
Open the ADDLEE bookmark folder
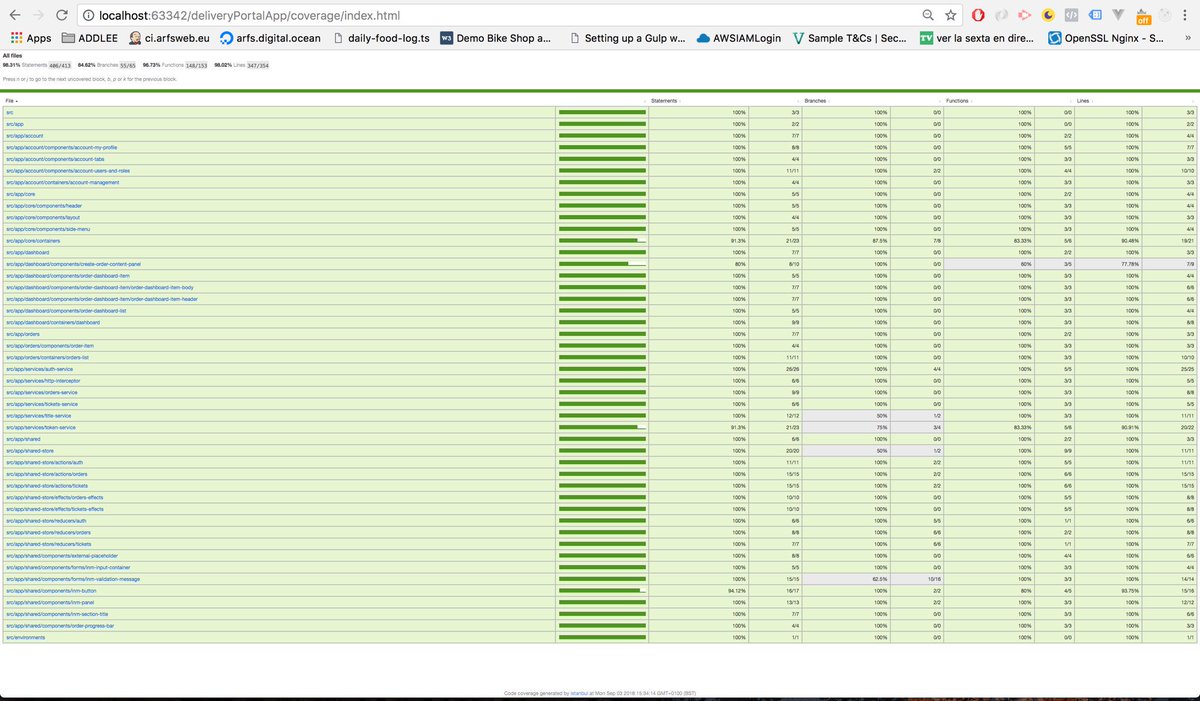pos(88,38)
